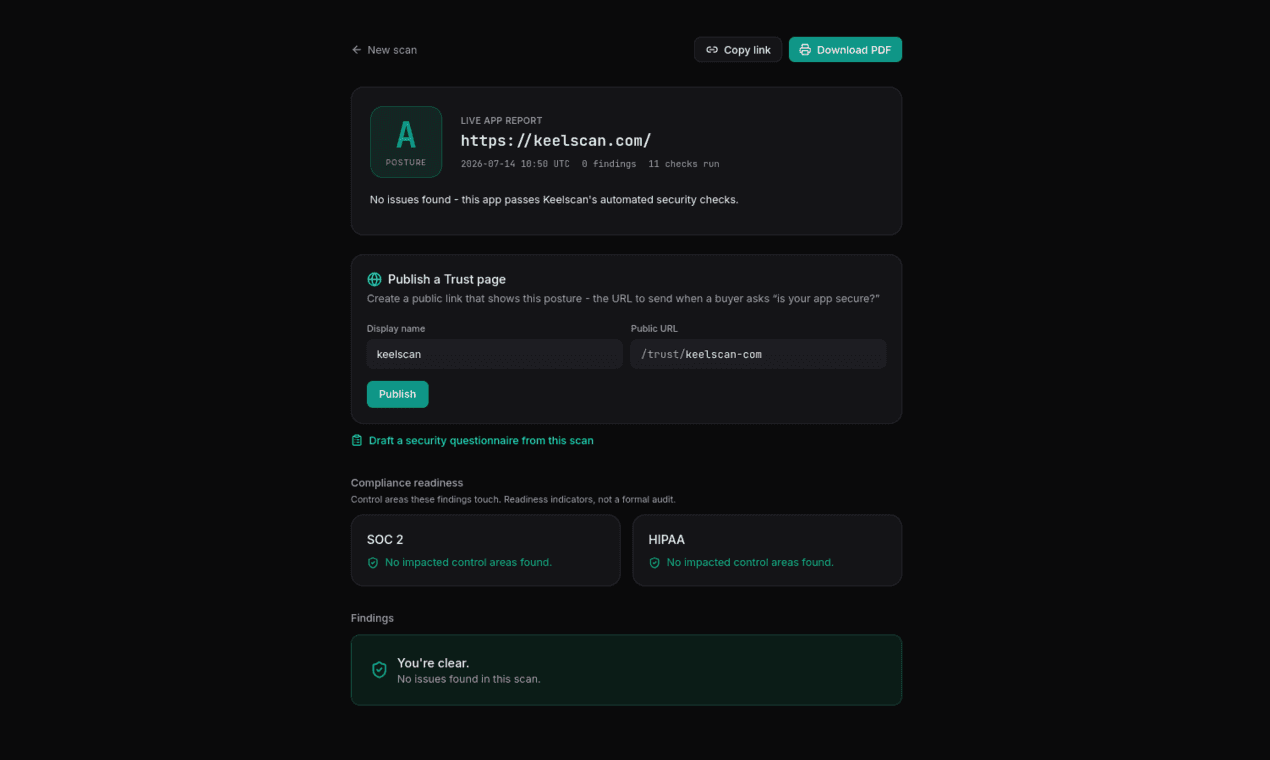
Task: Click the shield check icon in HIPAA card
Action: [655, 563]
